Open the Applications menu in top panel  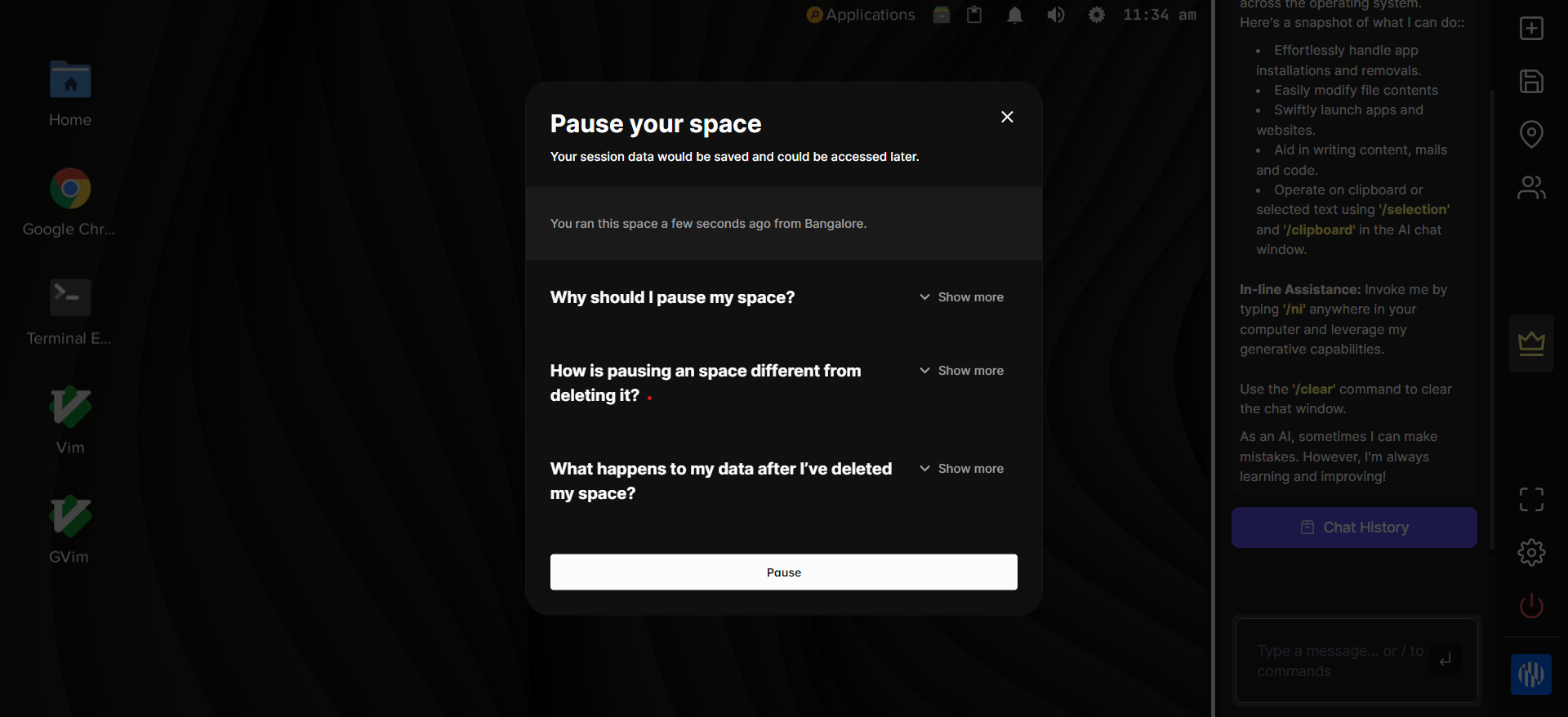coord(861,15)
